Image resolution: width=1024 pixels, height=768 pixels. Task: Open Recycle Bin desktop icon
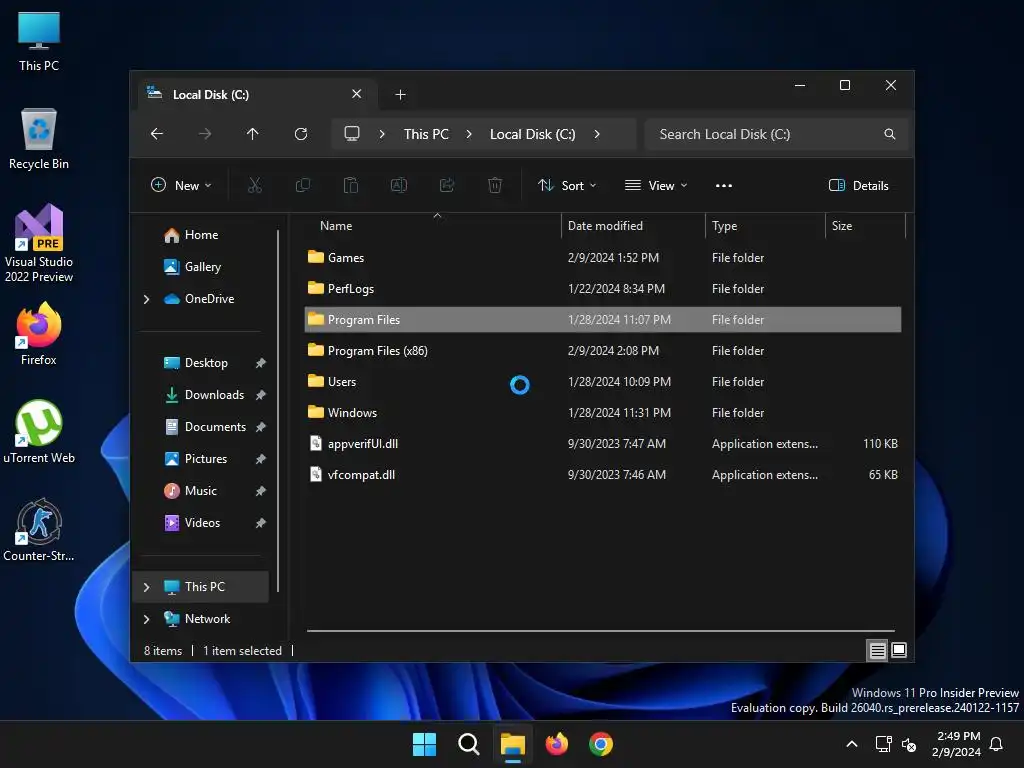[39, 139]
